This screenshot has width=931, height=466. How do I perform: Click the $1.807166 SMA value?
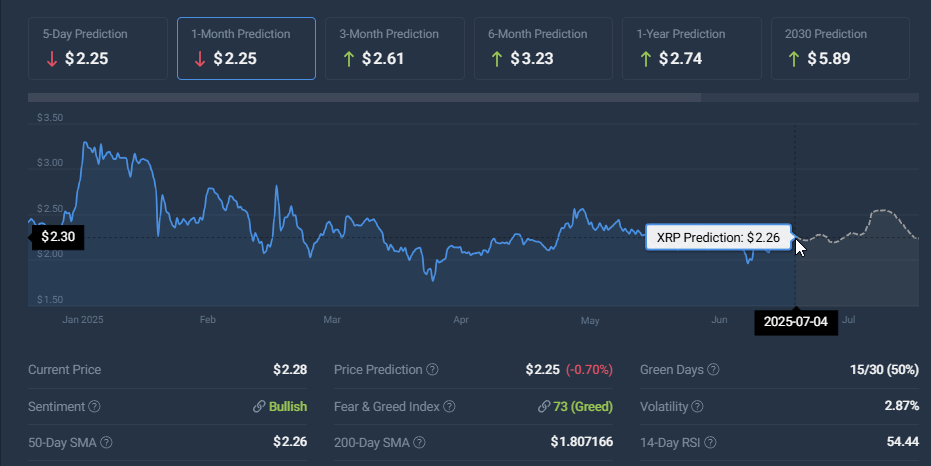click(582, 442)
